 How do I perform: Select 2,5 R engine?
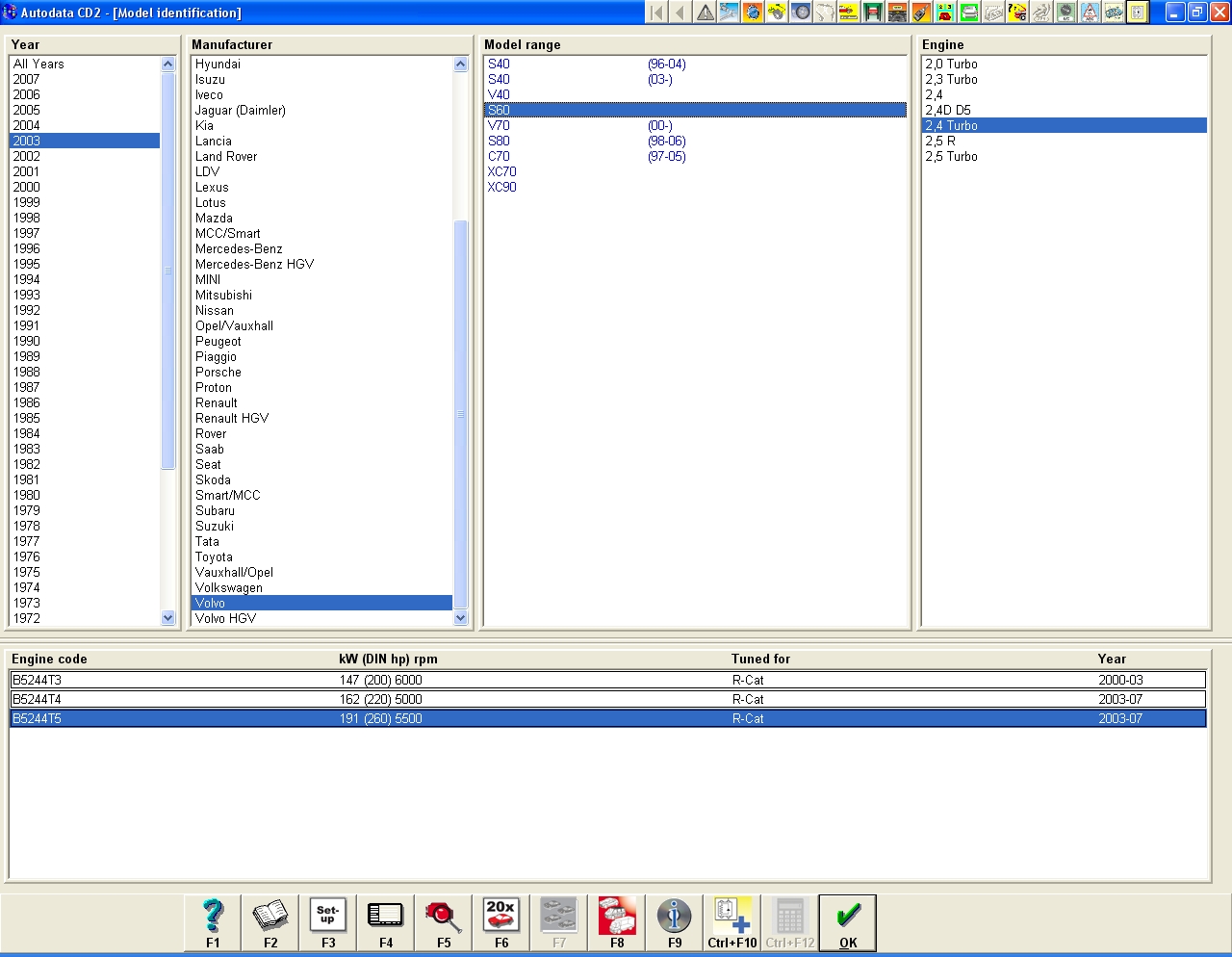coord(1065,141)
